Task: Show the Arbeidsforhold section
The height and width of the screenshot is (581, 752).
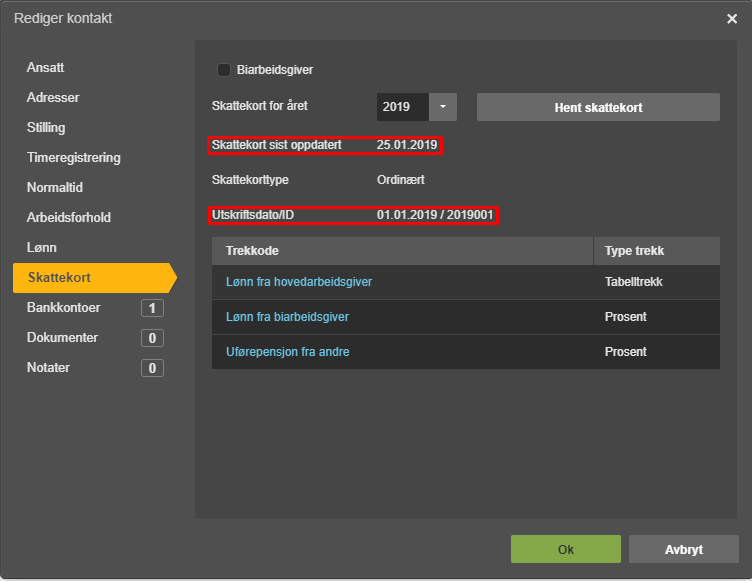Action: click(69, 217)
